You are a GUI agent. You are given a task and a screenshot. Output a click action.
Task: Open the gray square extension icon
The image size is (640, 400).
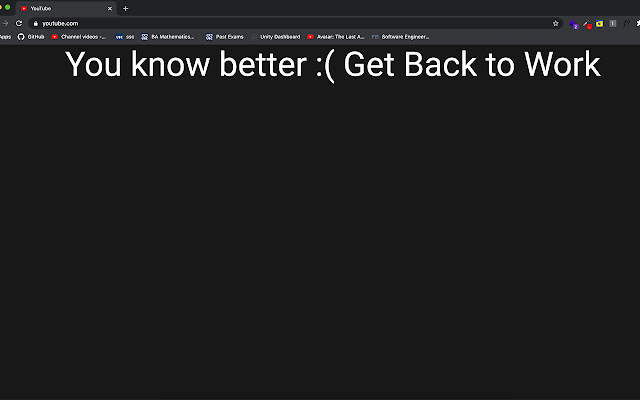tap(613, 24)
